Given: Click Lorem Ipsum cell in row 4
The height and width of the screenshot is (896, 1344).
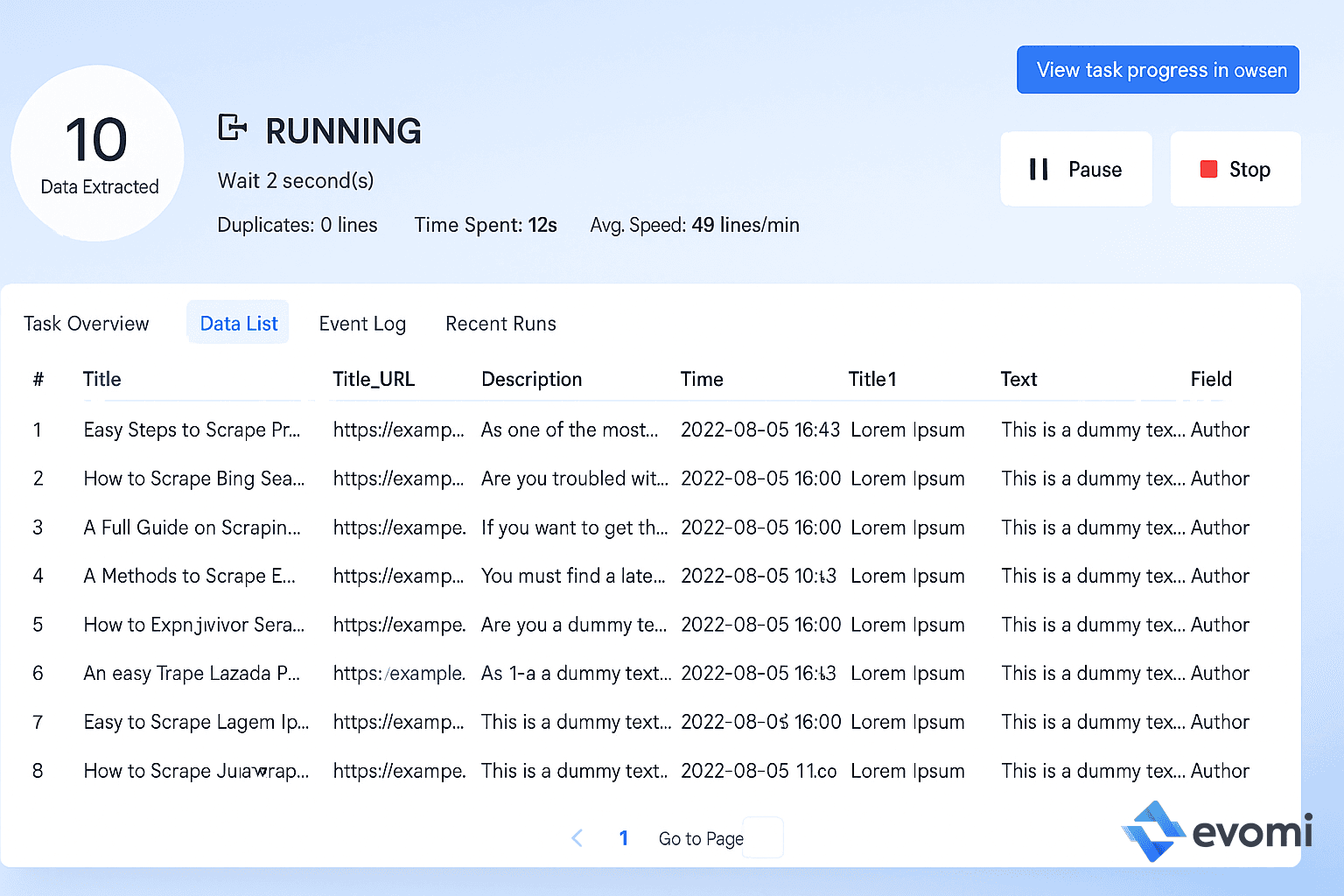Looking at the screenshot, I should coord(907,576).
